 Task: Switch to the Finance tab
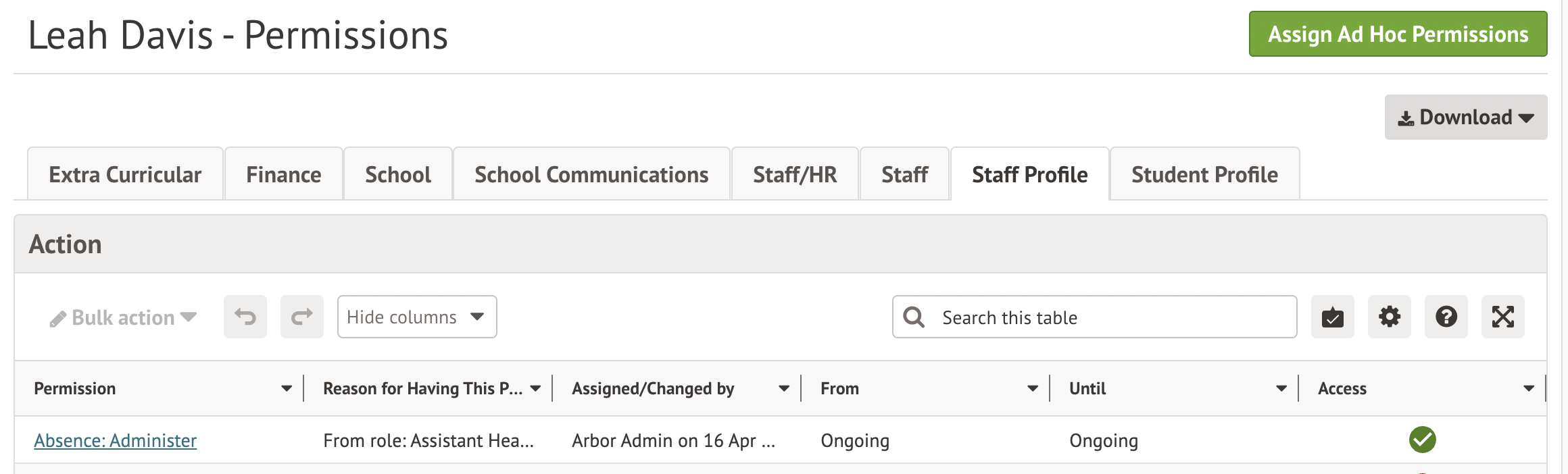(x=283, y=175)
